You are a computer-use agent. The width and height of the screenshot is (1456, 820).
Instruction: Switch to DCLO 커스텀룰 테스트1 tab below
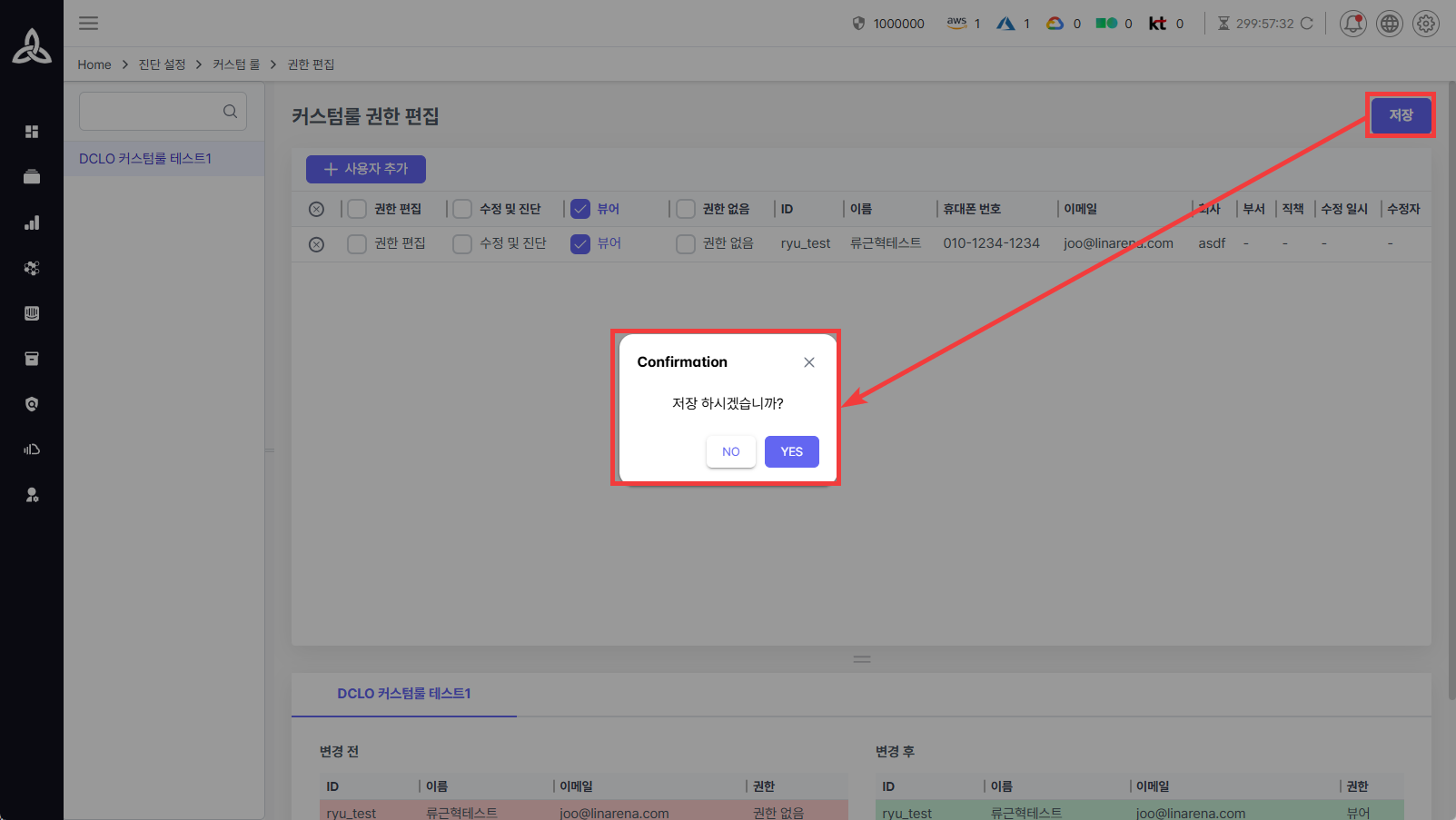pos(403,694)
